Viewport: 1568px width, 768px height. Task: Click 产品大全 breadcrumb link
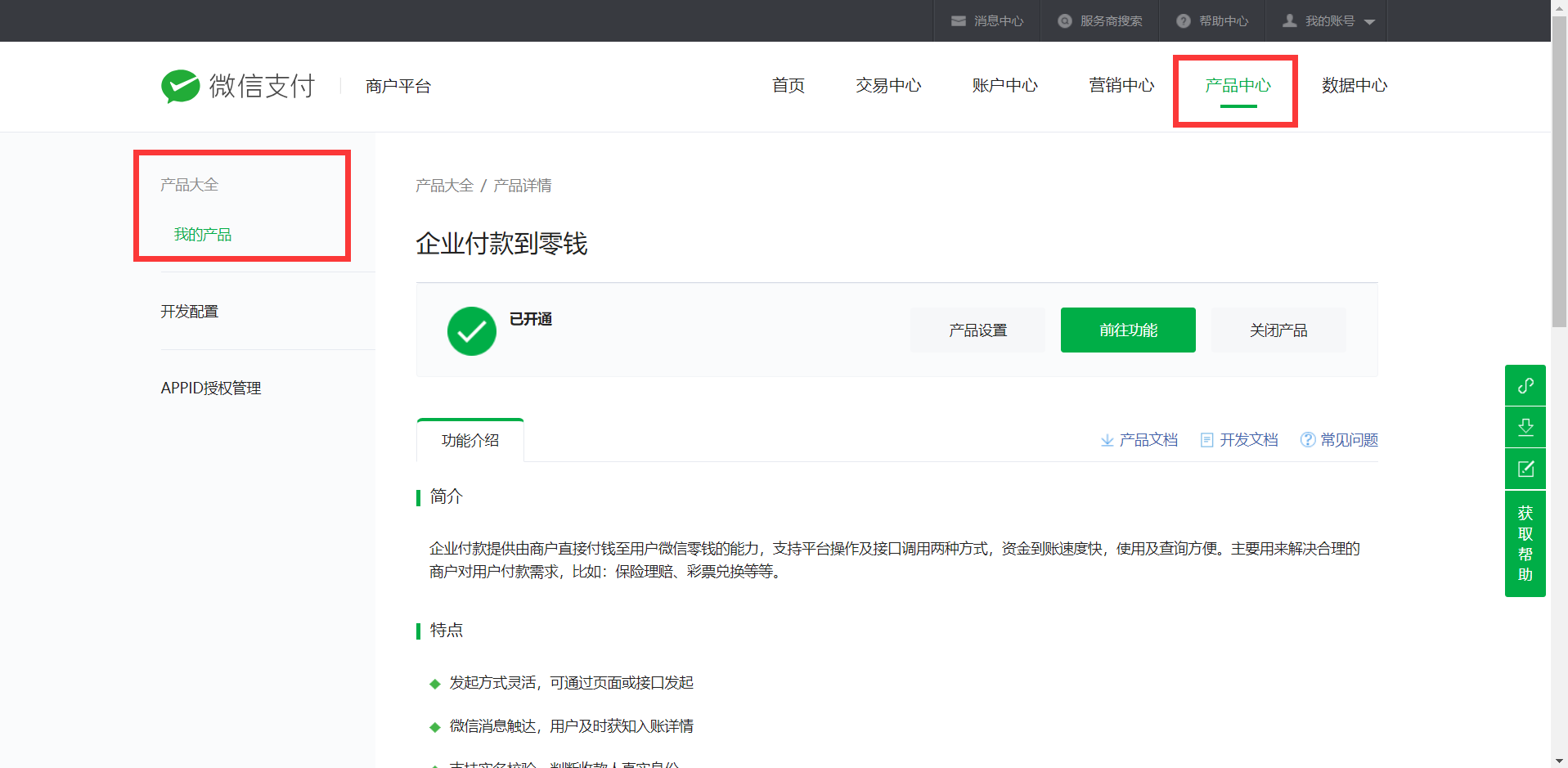[445, 186]
